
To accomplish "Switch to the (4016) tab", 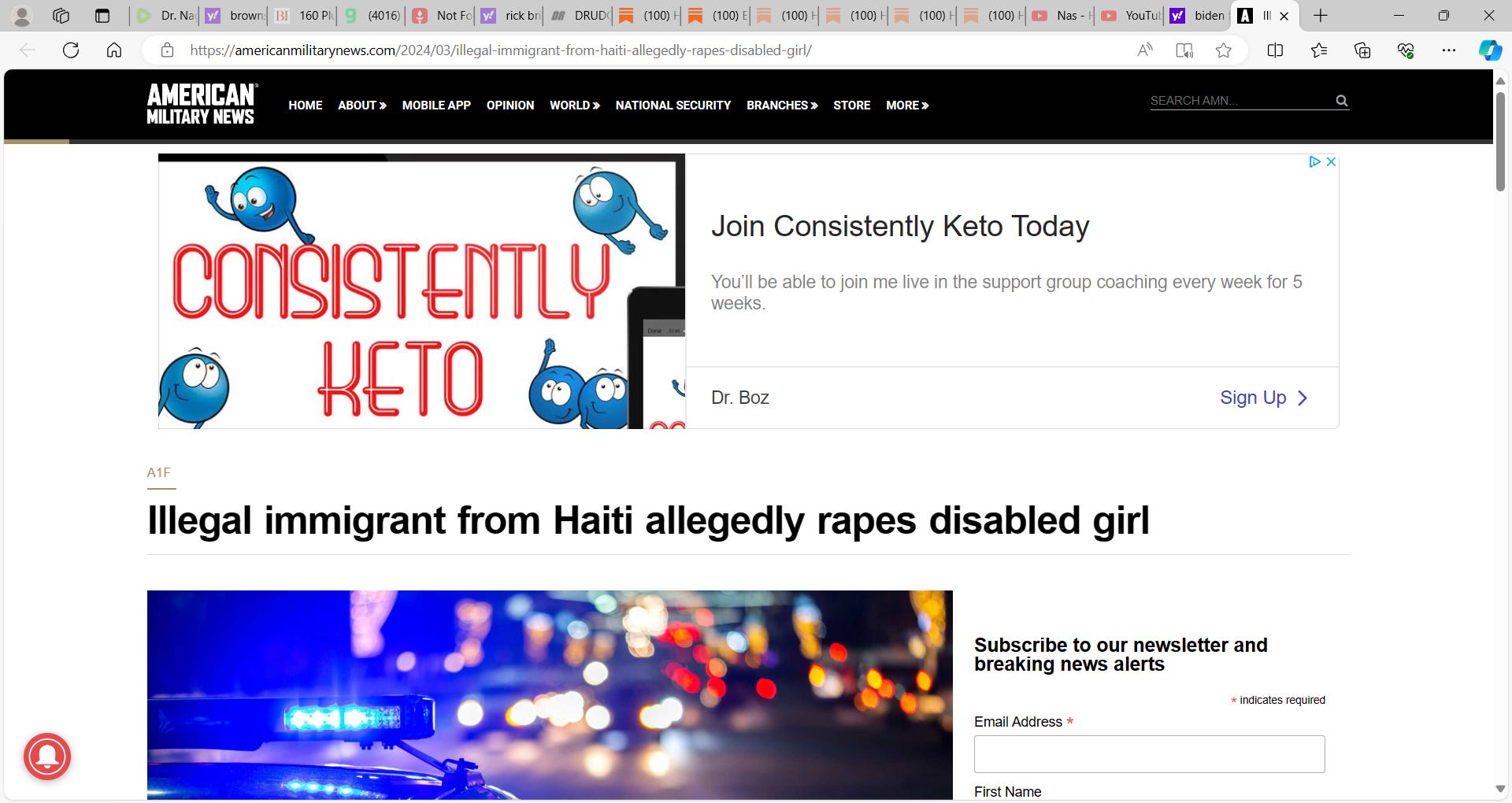I will tap(372, 16).
